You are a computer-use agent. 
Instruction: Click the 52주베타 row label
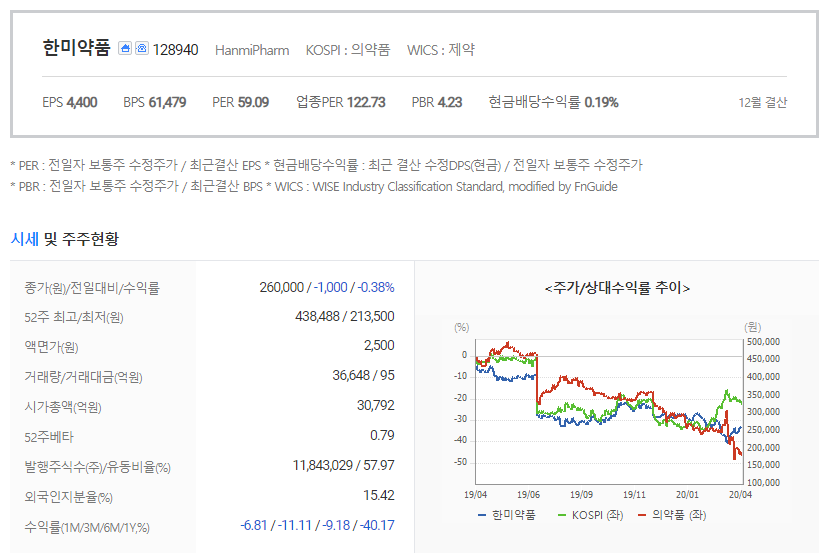point(49,437)
